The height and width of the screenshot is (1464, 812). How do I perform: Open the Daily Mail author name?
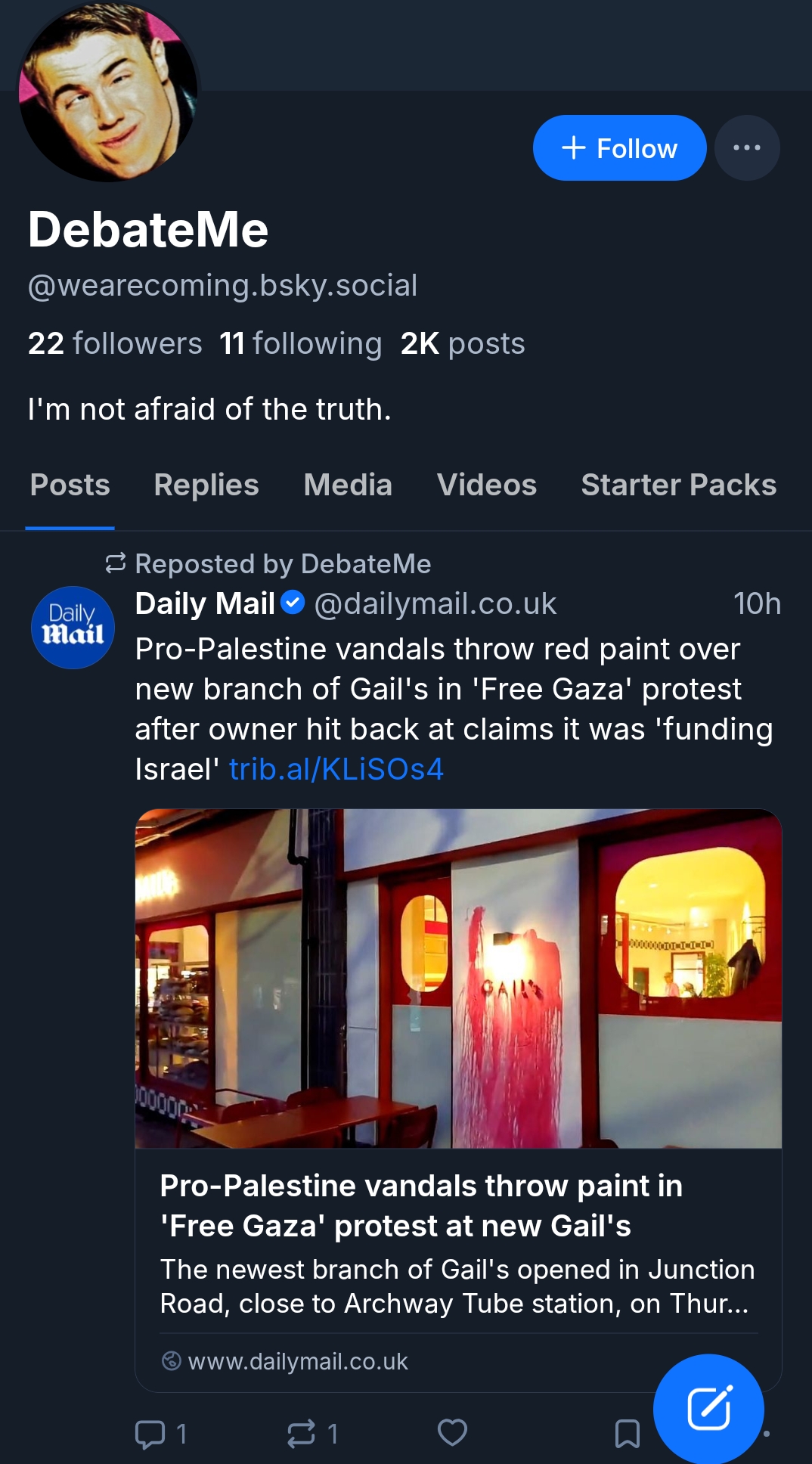(x=204, y=603)
